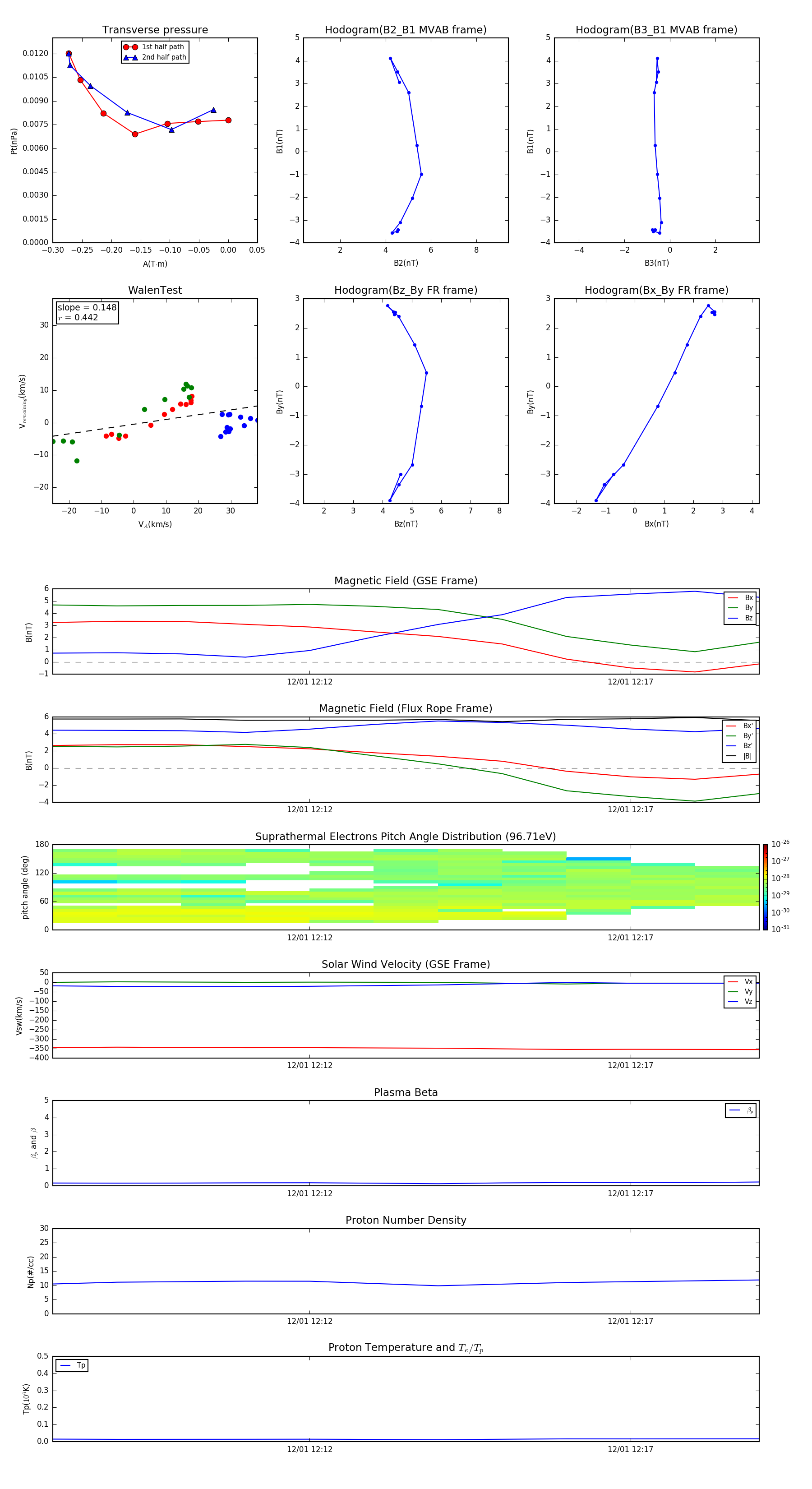
Task: Click the "Solar Wind Velocity (GSE Frame)" title
Action: pyautogui.click(x=406, y=964)
